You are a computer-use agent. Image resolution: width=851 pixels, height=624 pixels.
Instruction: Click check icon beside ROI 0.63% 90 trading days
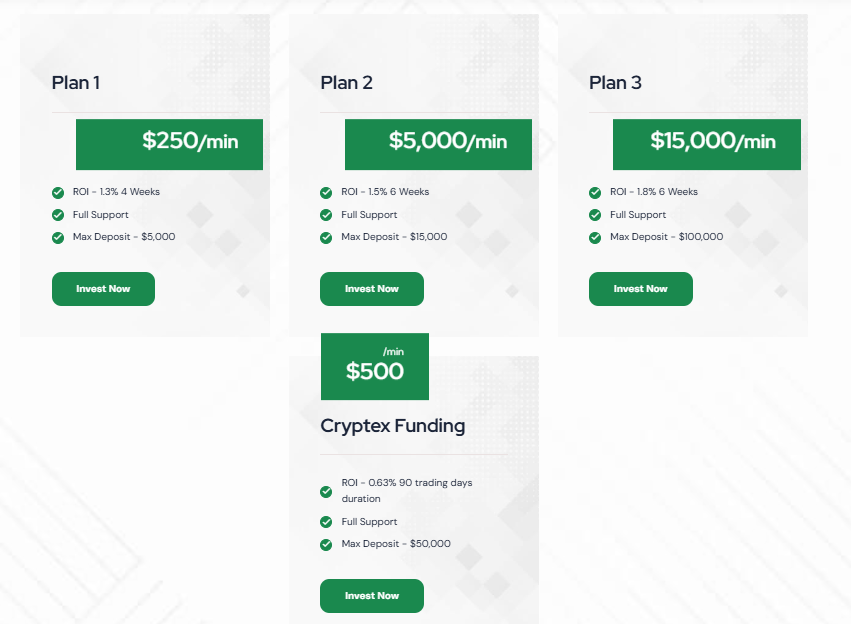pyautogui.click(x=326, y=491)
